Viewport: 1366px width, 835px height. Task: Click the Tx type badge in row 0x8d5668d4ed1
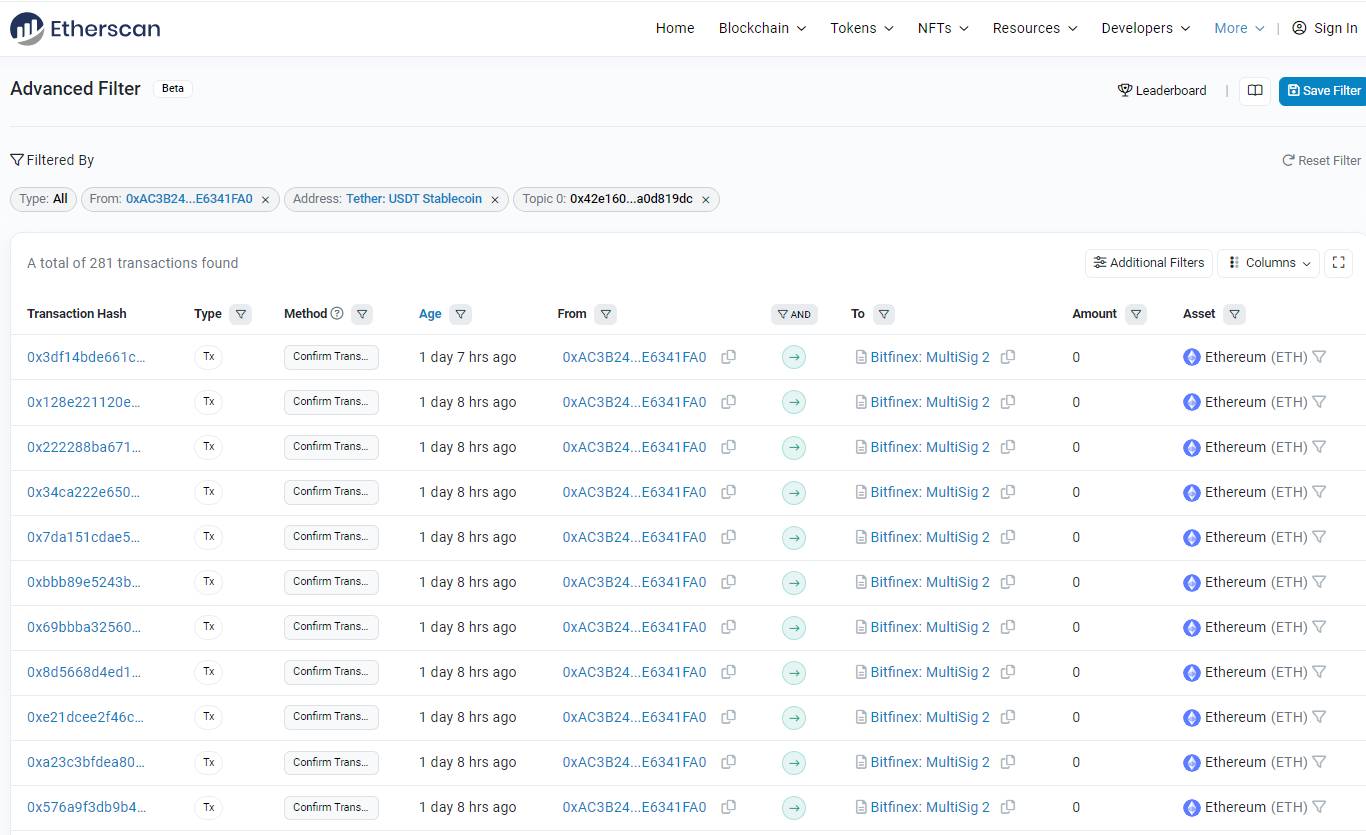208,672
